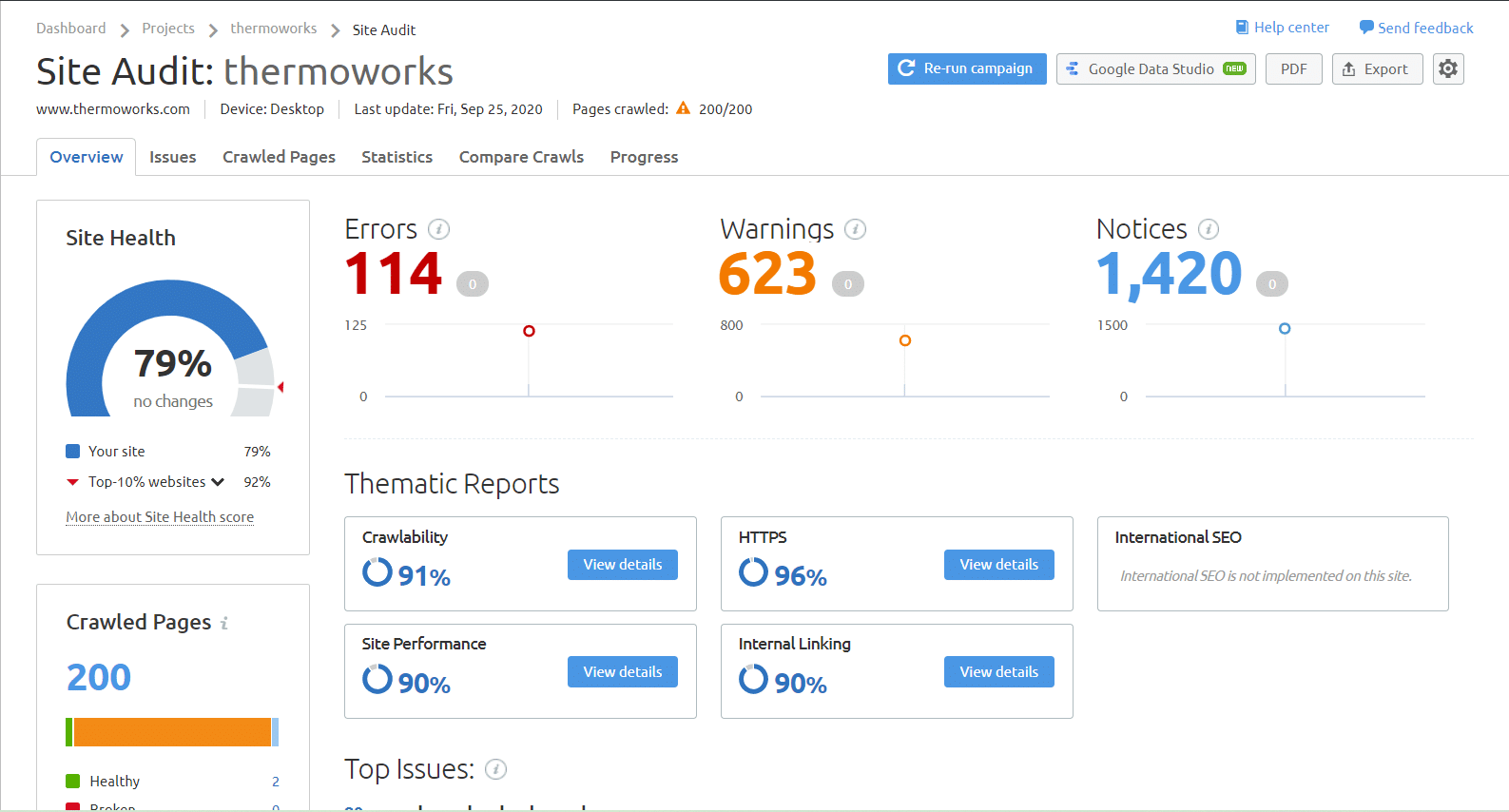1509x812 pixels.
Task: Click the Help center book icon
Action: pyautogui.click(x=1242, y=28)
